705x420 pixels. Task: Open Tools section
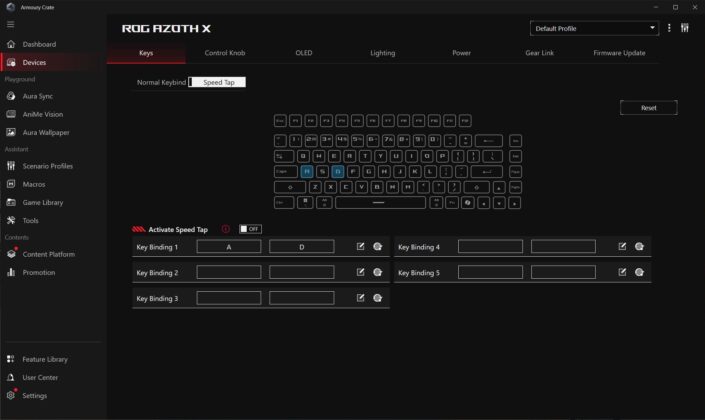pos(30,220)
